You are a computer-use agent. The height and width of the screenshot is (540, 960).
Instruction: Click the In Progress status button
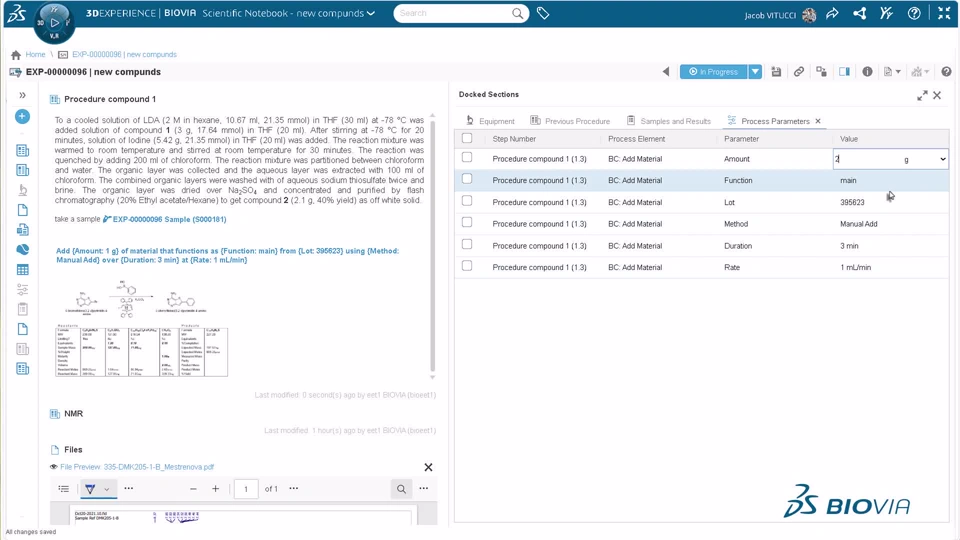(714, 72)
